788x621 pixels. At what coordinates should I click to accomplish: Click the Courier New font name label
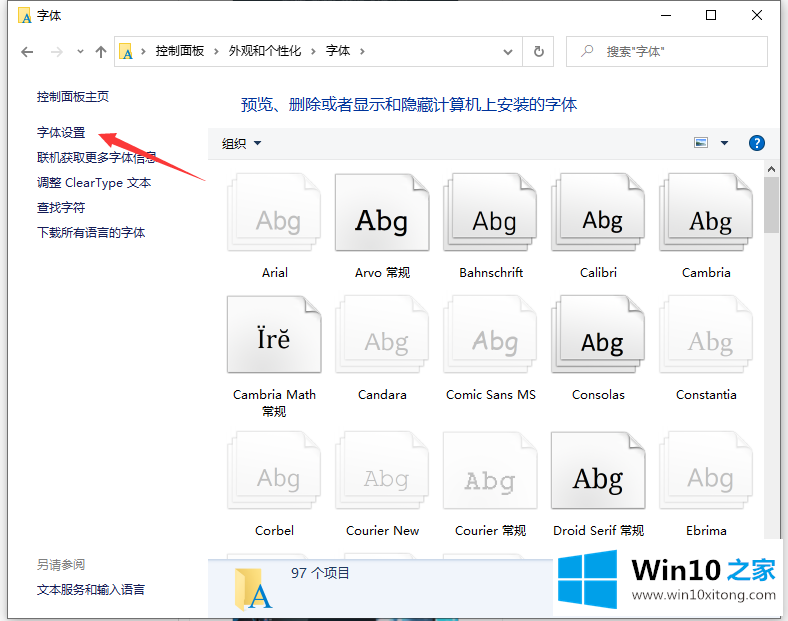coord(382,531)
